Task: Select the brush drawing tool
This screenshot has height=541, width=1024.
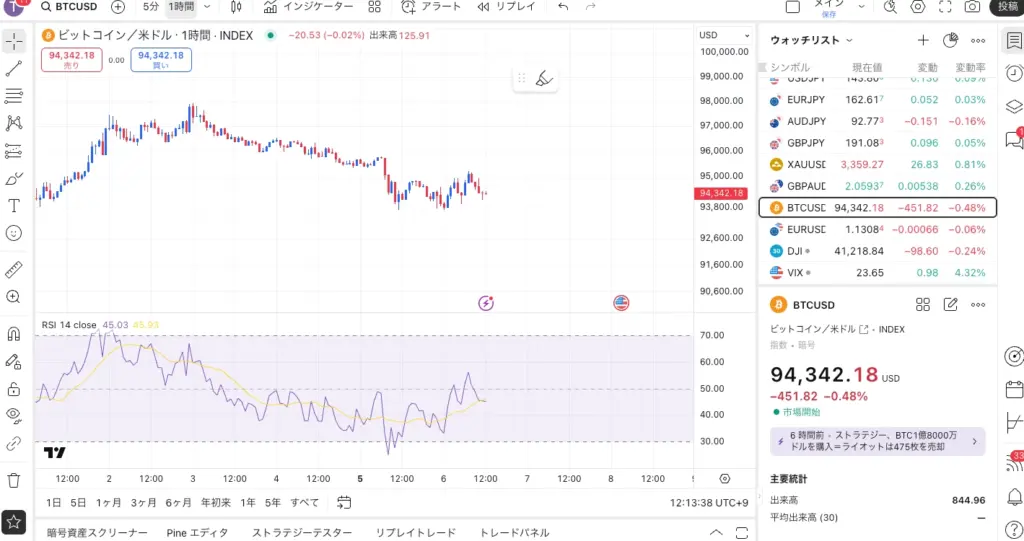Action: pos(14,178)
